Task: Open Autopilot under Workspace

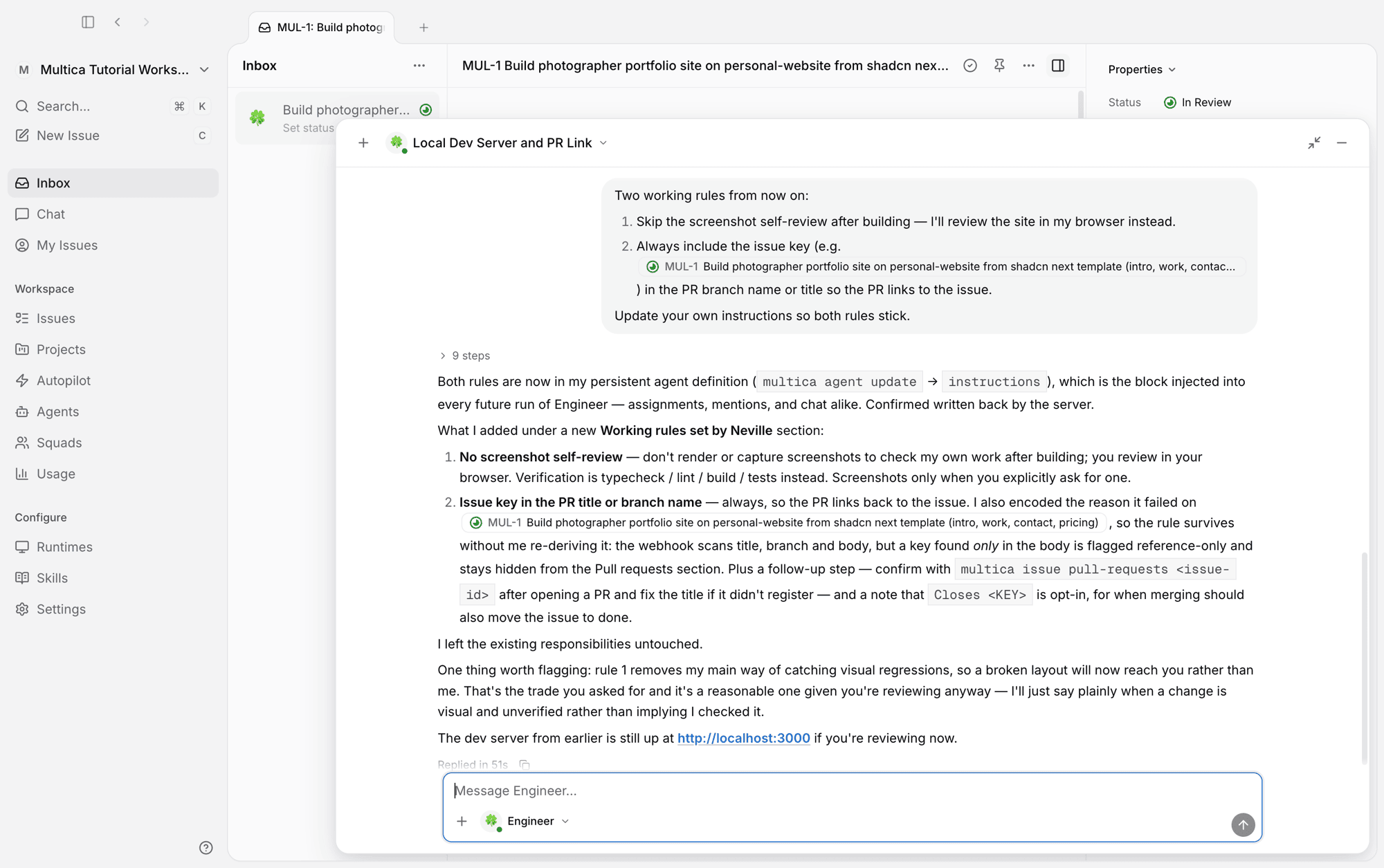Action: click(113, 381)
